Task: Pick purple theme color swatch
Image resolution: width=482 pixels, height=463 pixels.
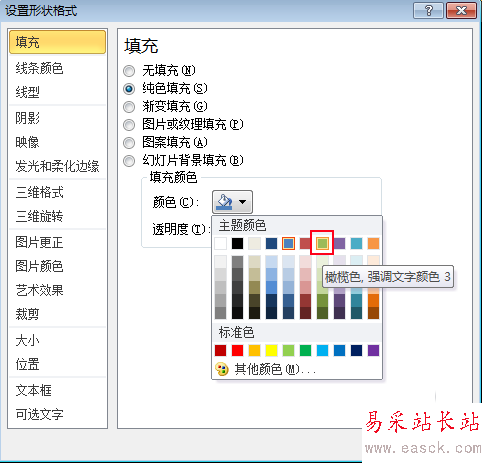Action: (x=339, y=243)
